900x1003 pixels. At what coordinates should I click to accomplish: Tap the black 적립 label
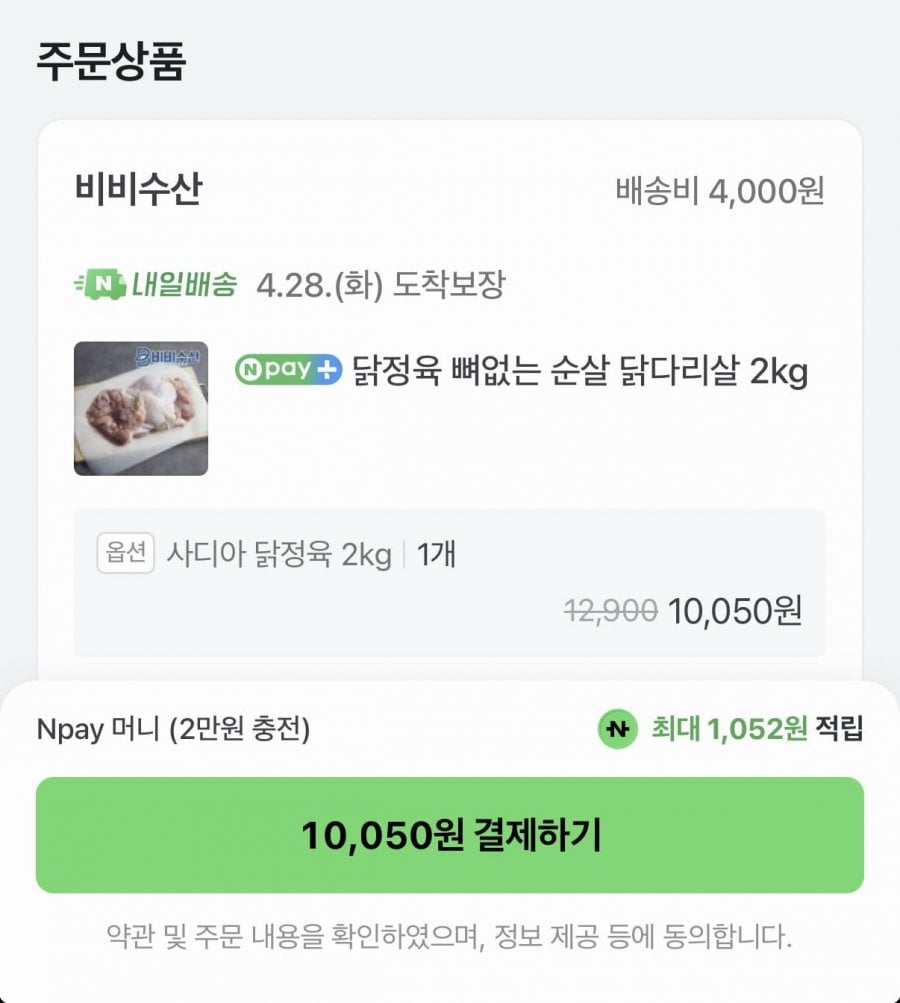[x=838, y=730]
